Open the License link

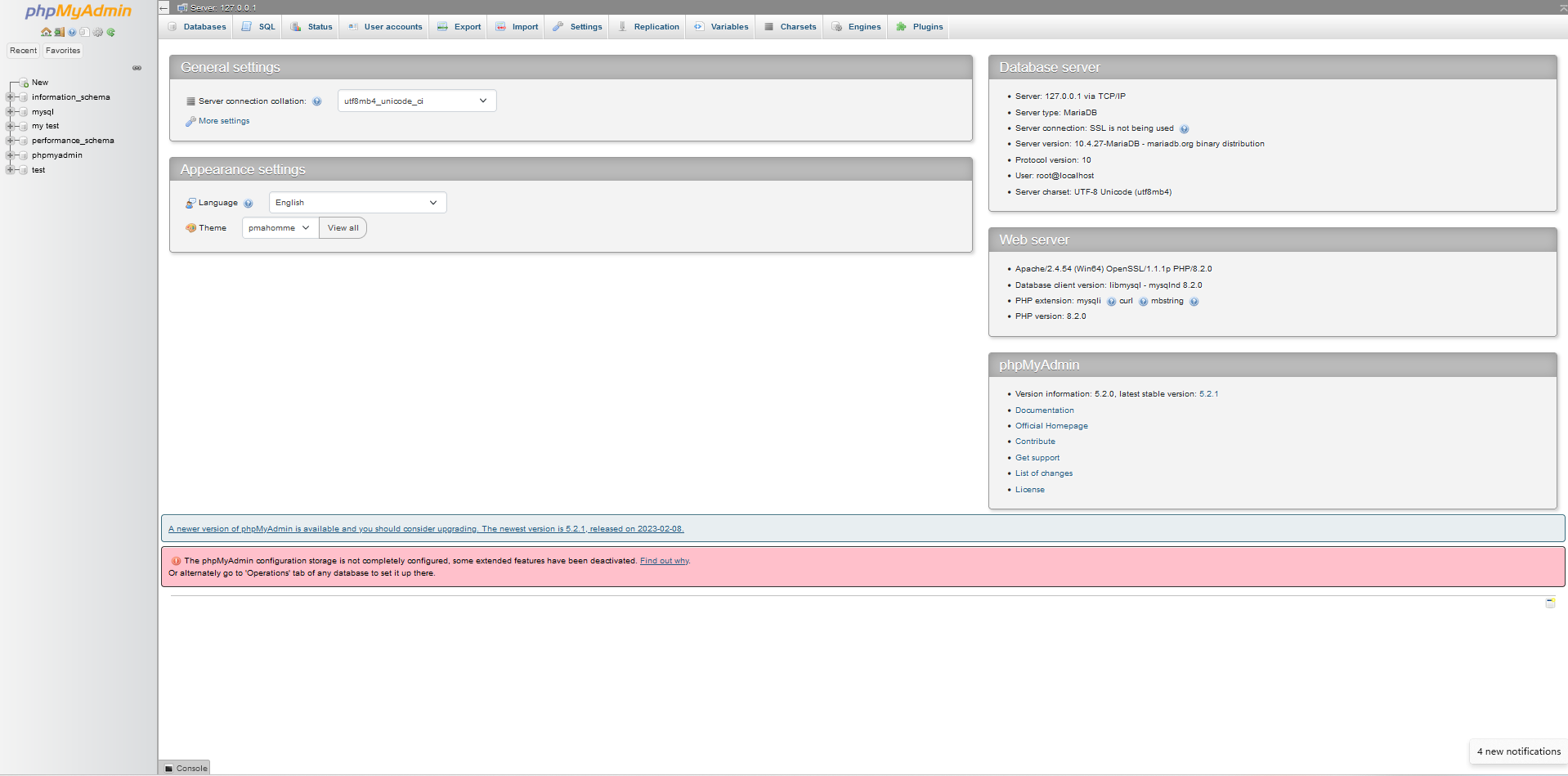(x=1030, y=490)
